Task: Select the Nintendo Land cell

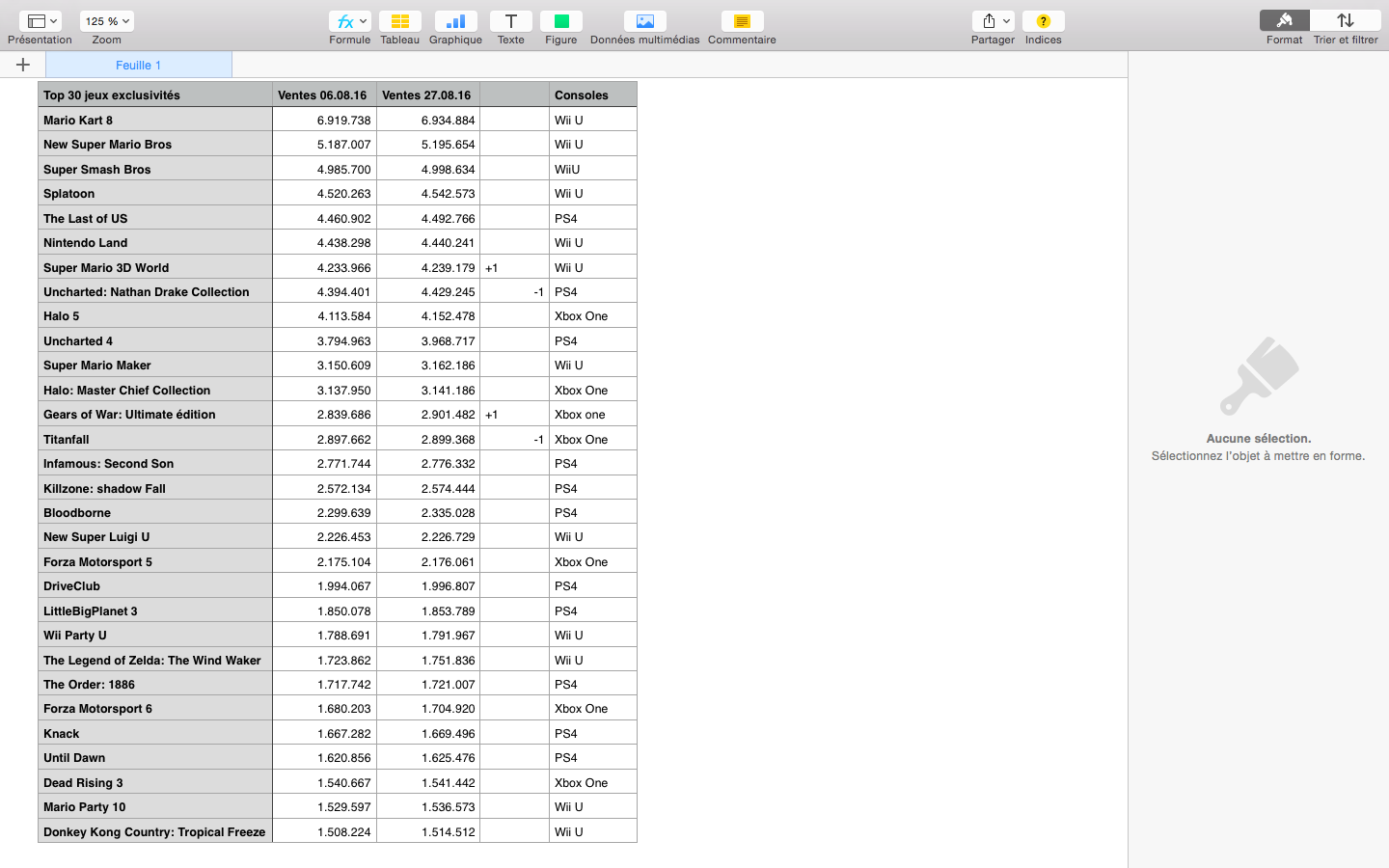Action: [155, 242]
